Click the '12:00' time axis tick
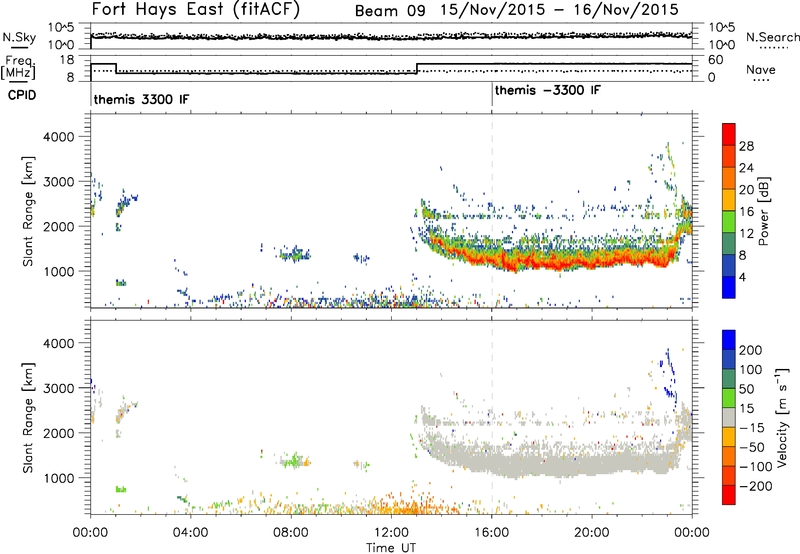Image resolution: width=800 pixels, height=554 pixels. pyautogui.click(x=391, y=533)
